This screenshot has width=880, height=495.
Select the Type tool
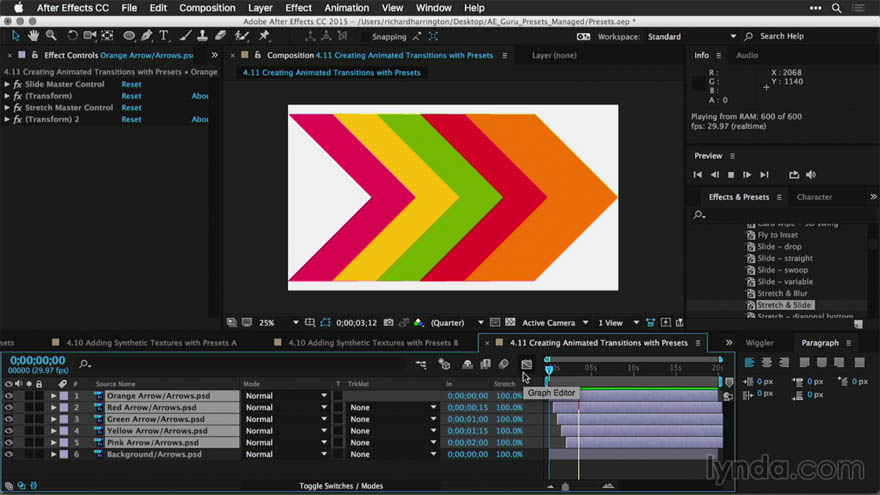coord(164,36)
